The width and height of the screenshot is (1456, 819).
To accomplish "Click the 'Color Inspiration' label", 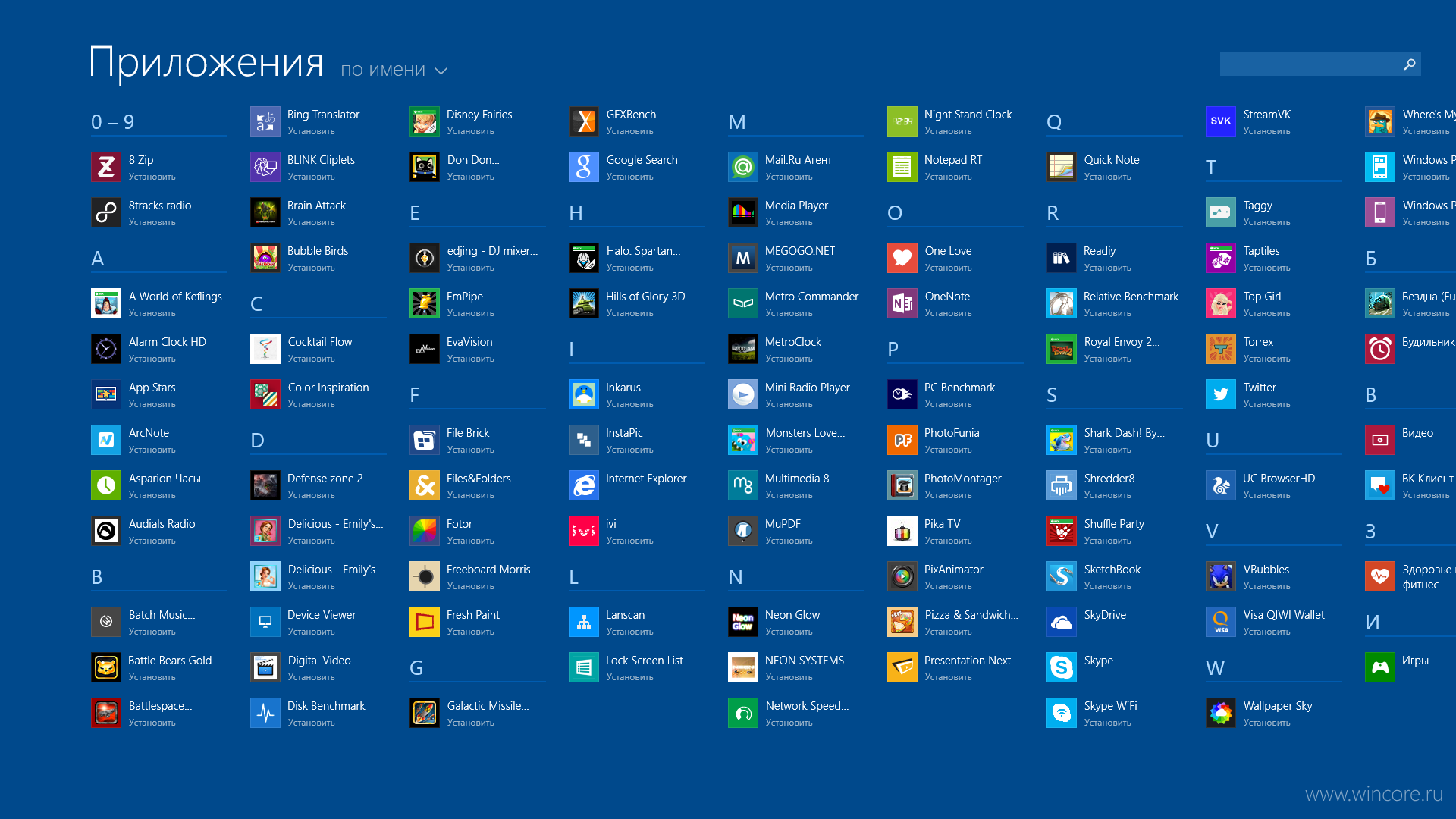I will [x=328, y=388].
